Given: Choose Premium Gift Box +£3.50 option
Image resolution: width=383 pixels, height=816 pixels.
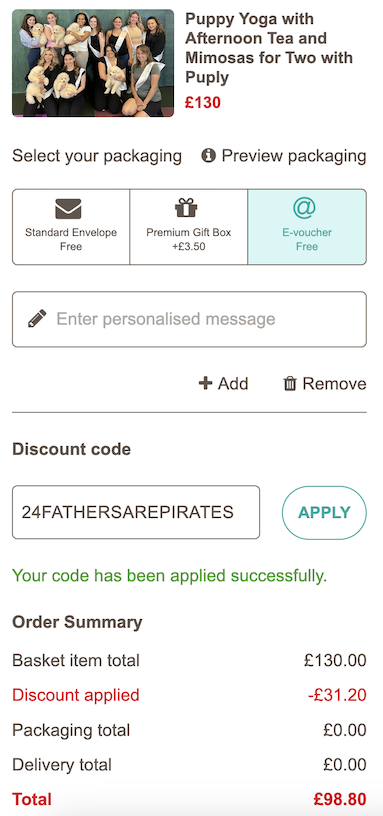Looking at the screenshot, I should 188,227.
